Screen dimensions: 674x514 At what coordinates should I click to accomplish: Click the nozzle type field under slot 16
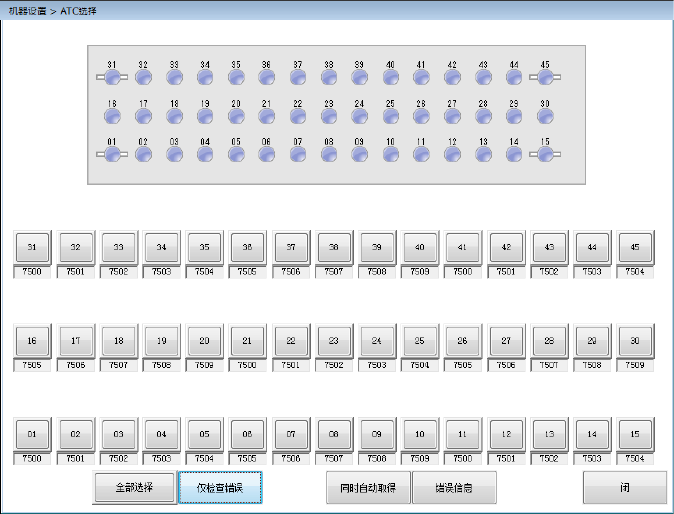[x=32, y=365]
